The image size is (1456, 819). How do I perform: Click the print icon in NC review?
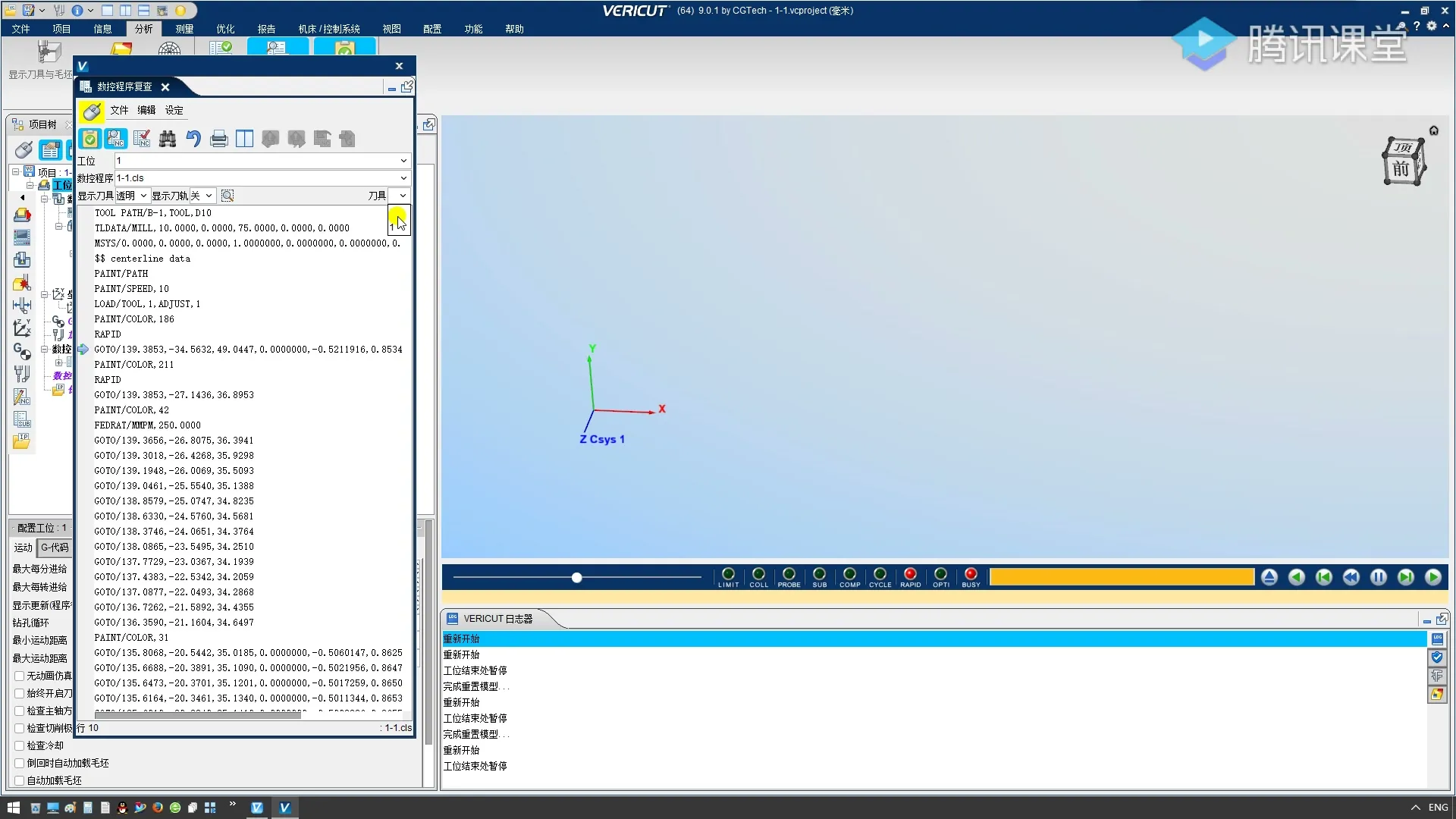(219, 139)
